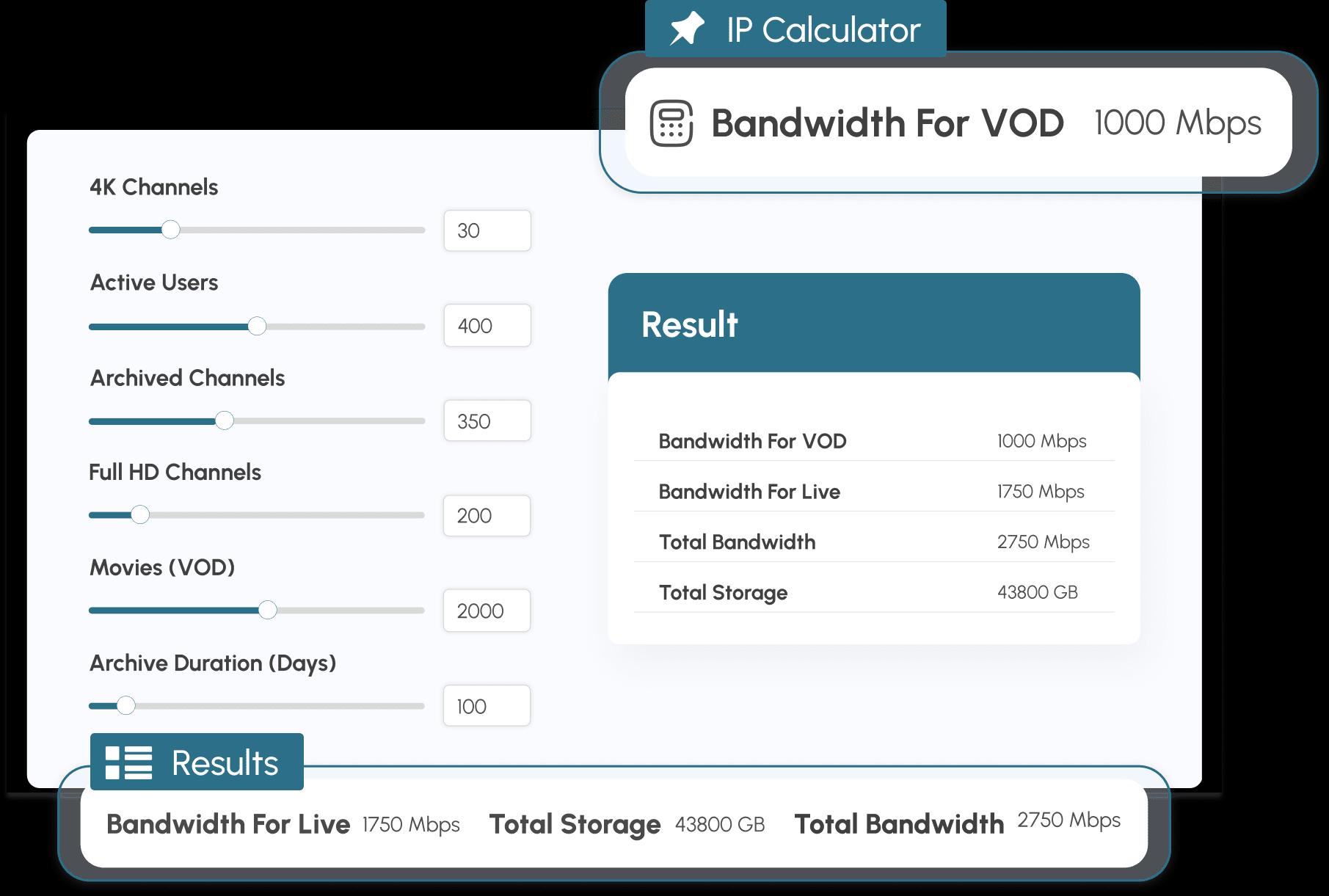The image size is (1329, 896).
Task: Focus the Active Users input showing 400
Action: pos(487,326)
